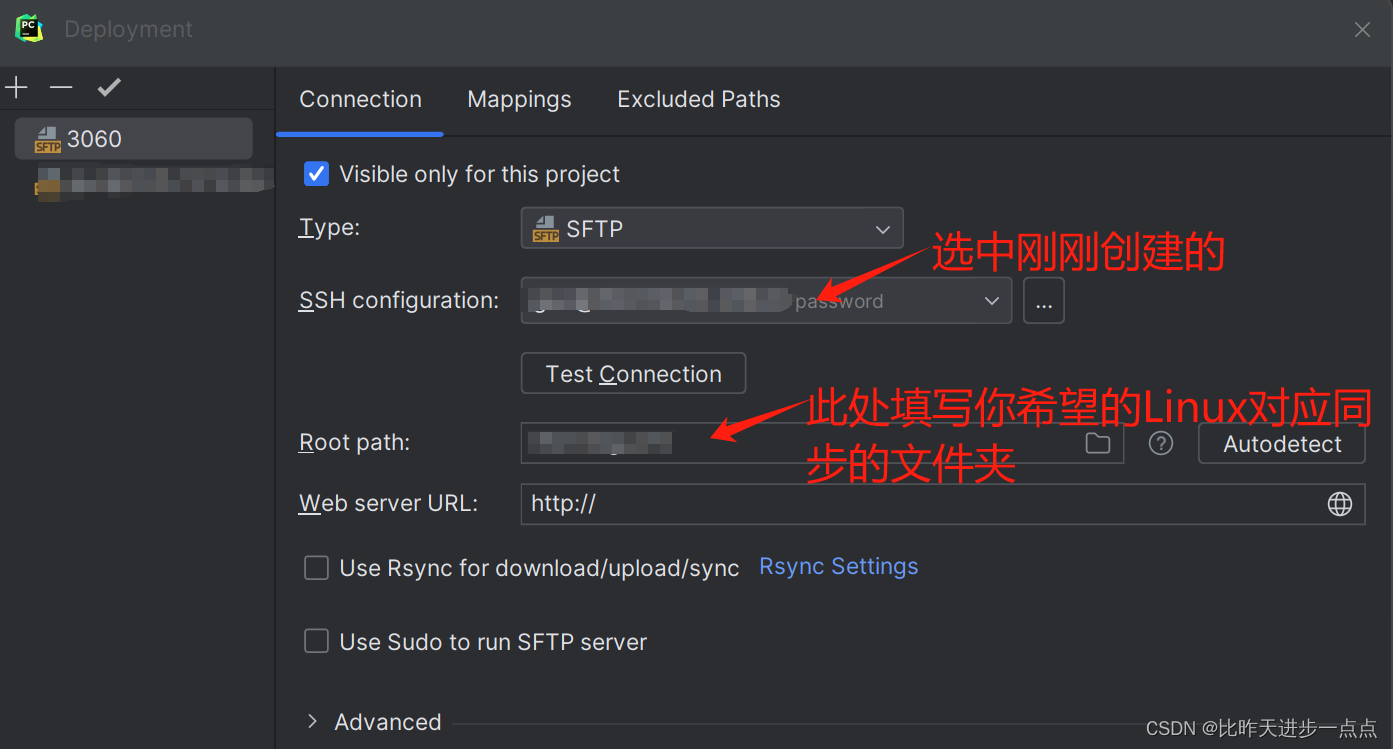
Task: Add a new deployment server
Action: tap(16, 87)
